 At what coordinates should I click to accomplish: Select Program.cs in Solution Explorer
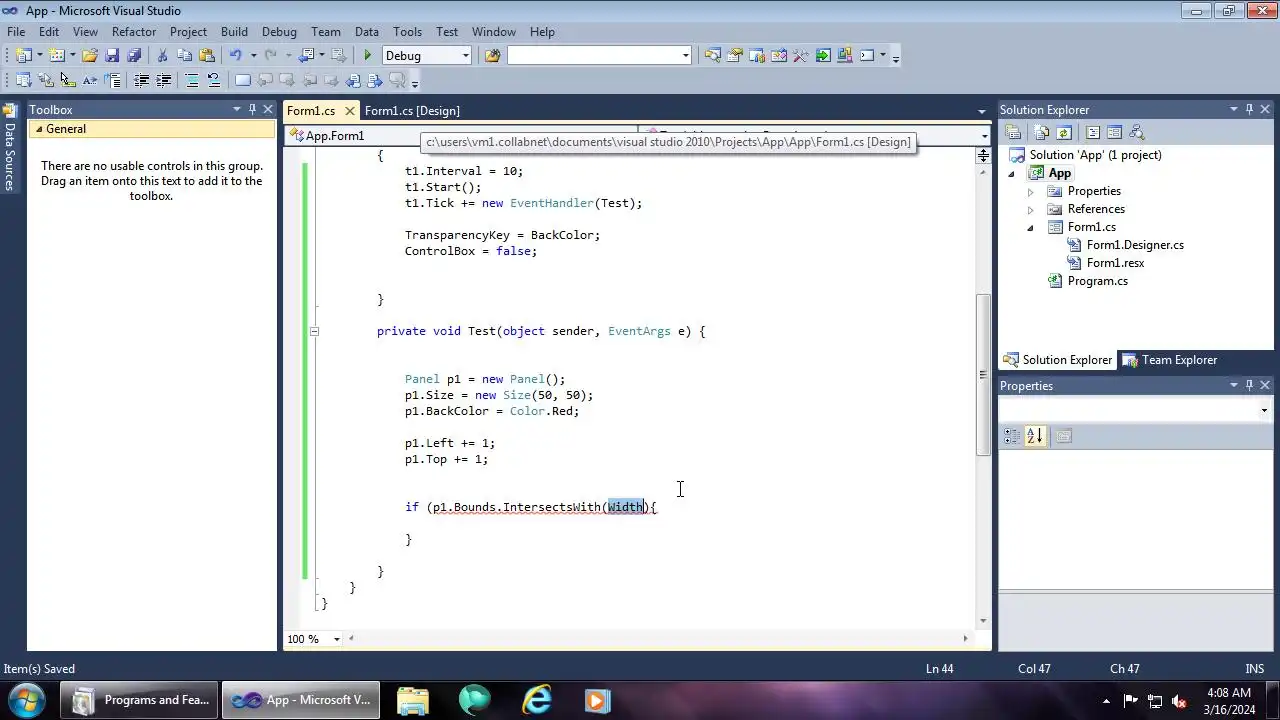click(1097, 281)
